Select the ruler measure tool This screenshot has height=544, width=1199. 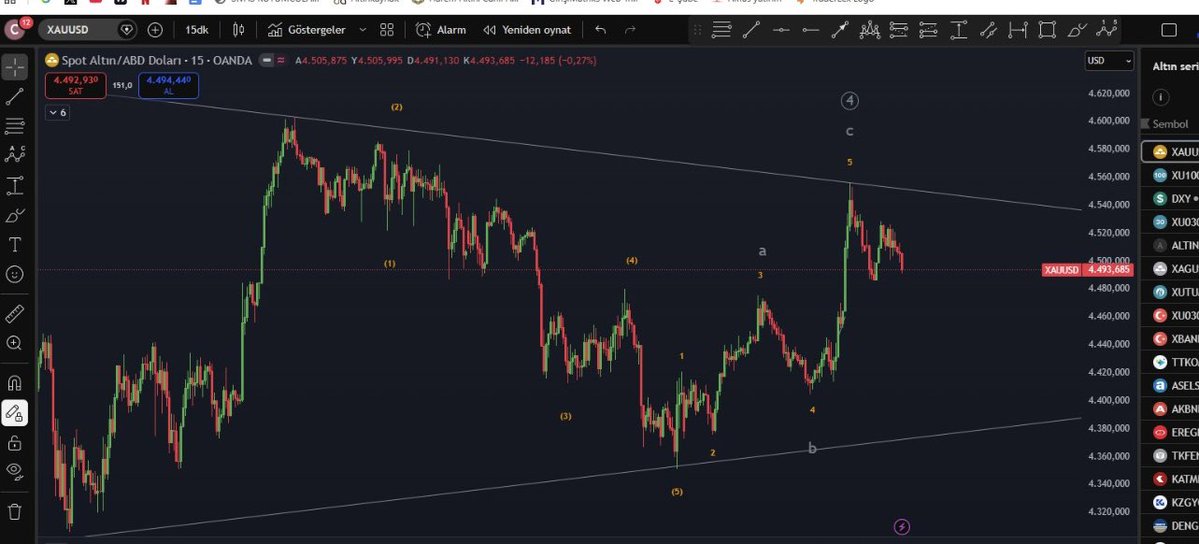(x=15, y=314)
